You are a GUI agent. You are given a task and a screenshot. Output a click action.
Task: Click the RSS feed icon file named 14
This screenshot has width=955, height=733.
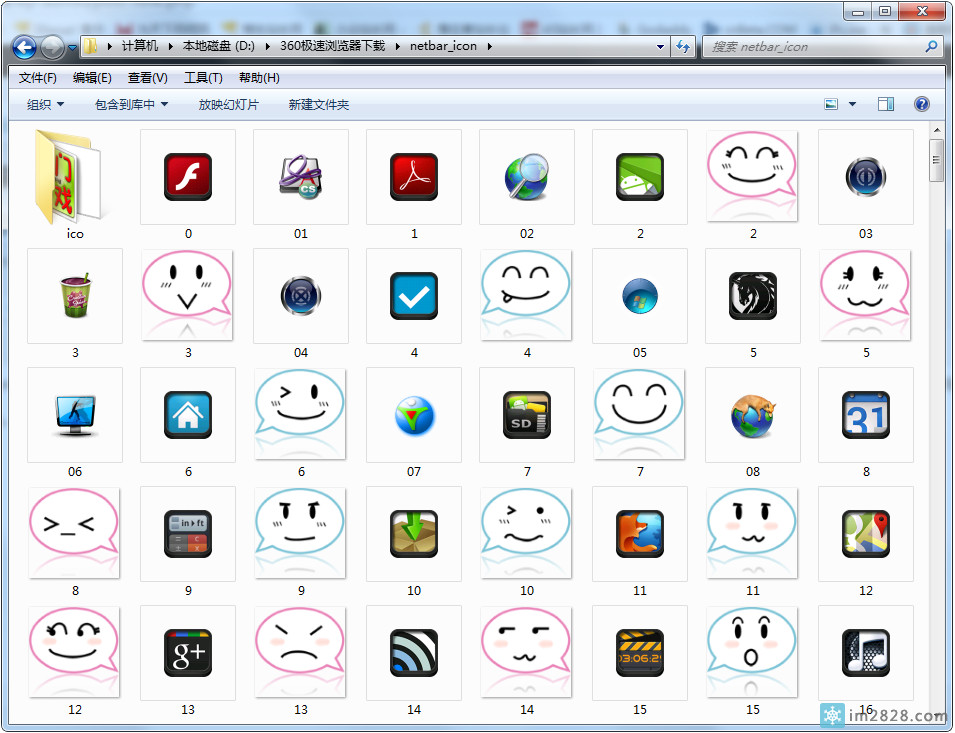(414, 654)
